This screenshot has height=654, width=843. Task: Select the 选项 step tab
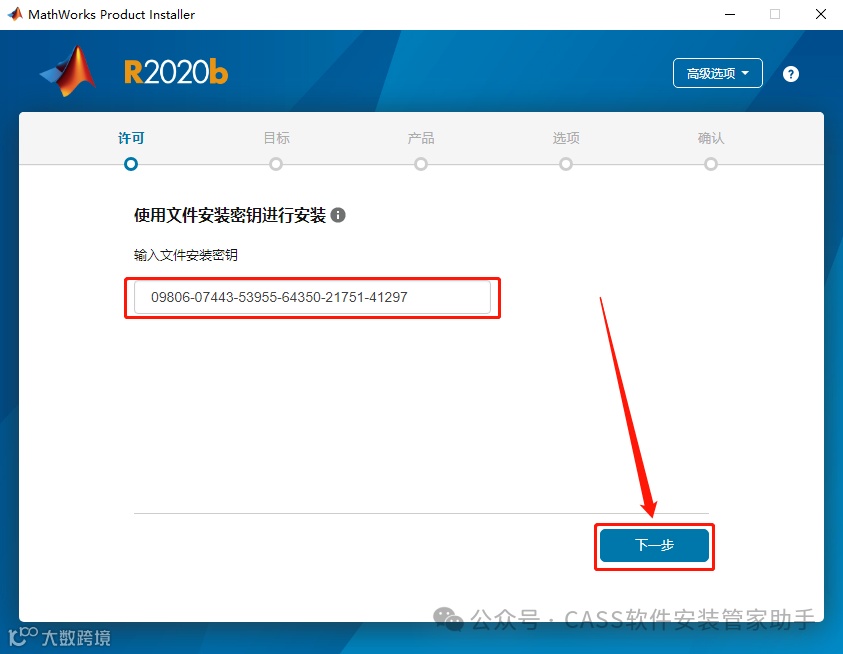566,138
